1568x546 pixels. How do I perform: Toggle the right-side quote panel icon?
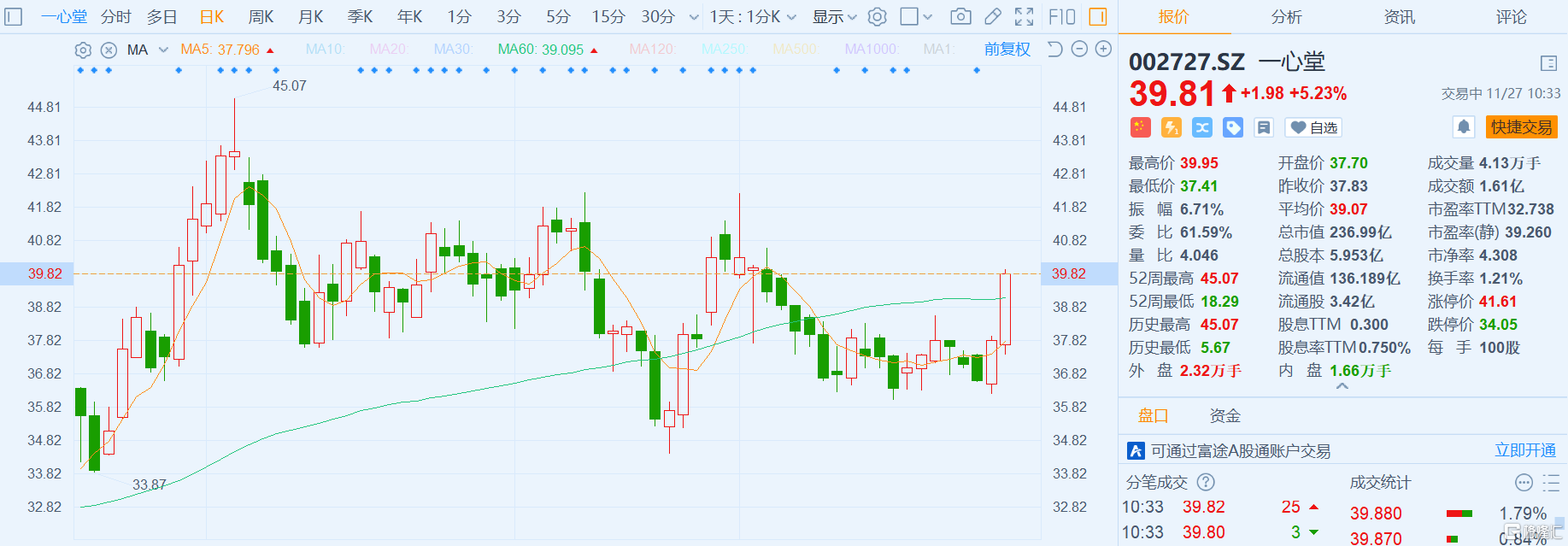pyautogui.click(x=1098, y=16)
